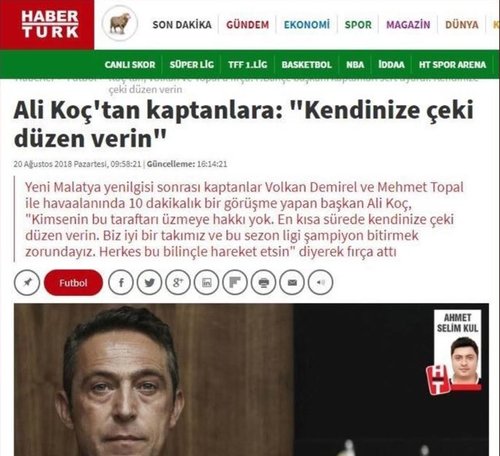Select the SÜPER LİG tab
This screenshot has height=456, width=500.
pos(192,64)
